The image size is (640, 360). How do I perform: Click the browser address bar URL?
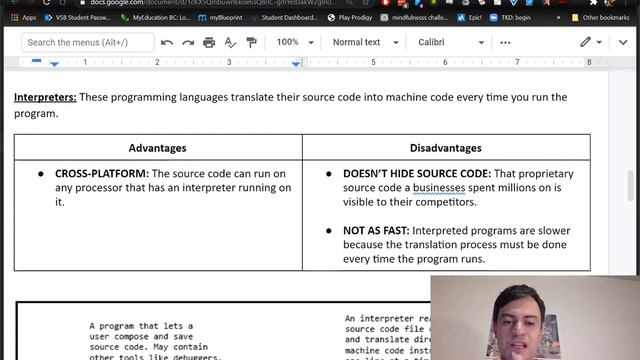tap(212, 2)
